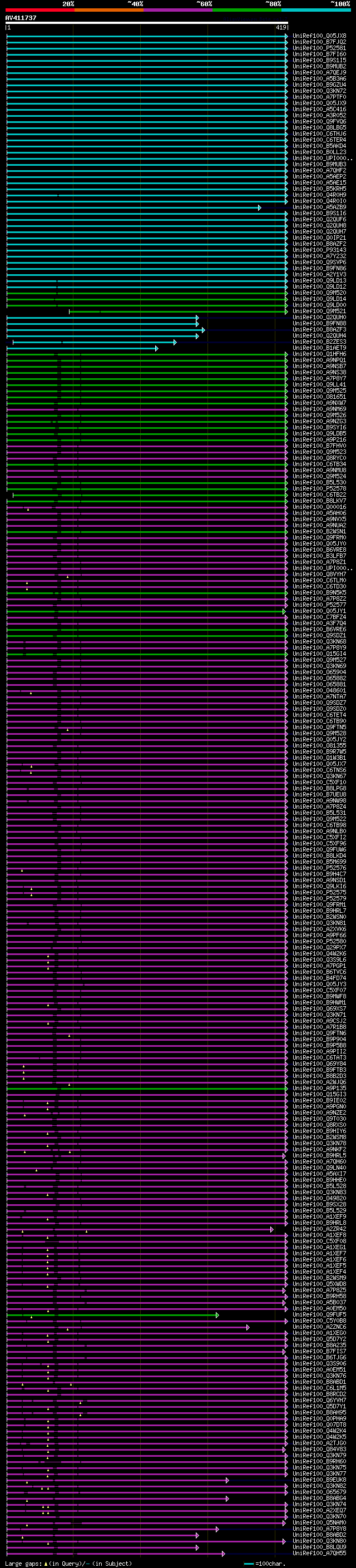Click label UniRef100_C6TB34

[319, 464]
